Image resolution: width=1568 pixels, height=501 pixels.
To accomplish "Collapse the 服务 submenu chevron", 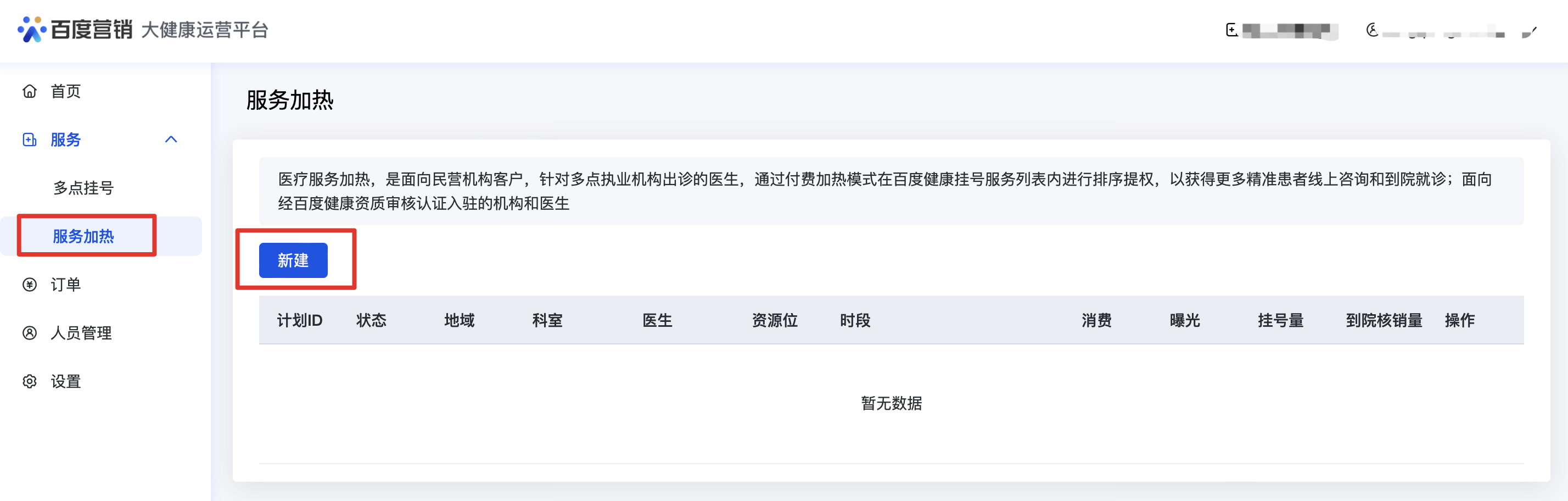I will point(171,140).
